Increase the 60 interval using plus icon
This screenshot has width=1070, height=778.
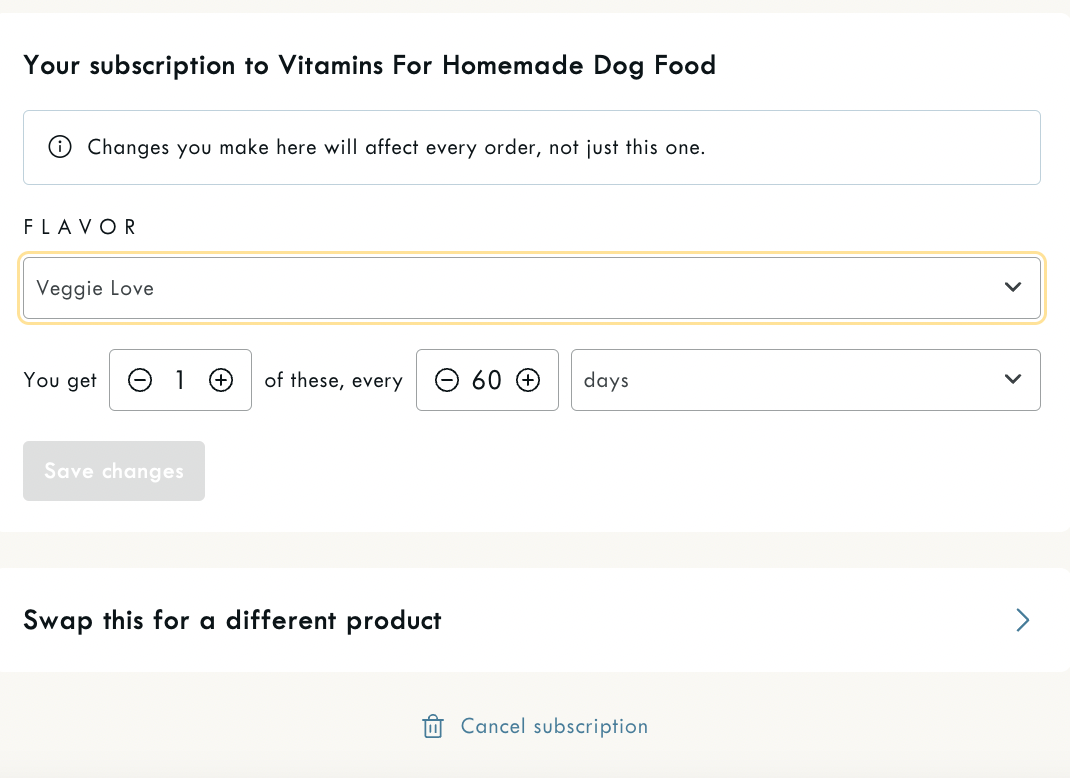click(528, 380)
